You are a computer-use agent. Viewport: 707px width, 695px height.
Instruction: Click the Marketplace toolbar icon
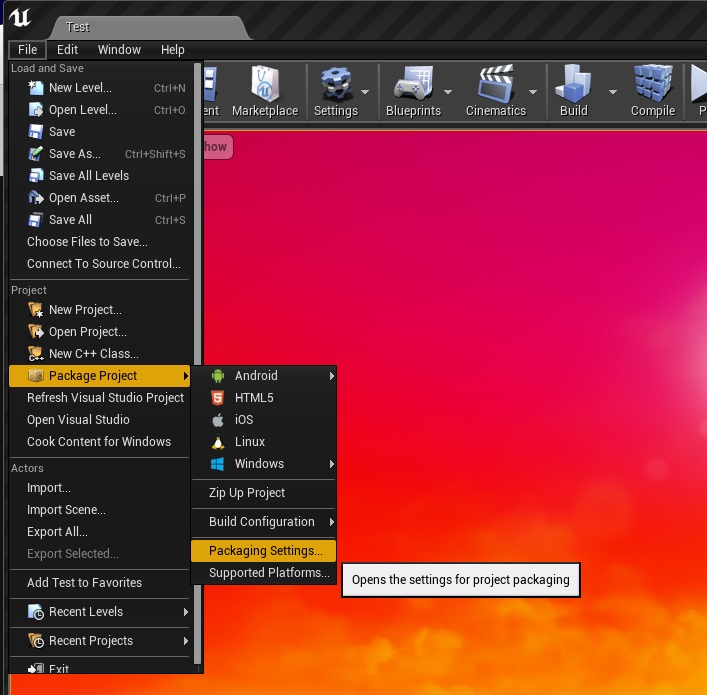click(x=265, y=86)
